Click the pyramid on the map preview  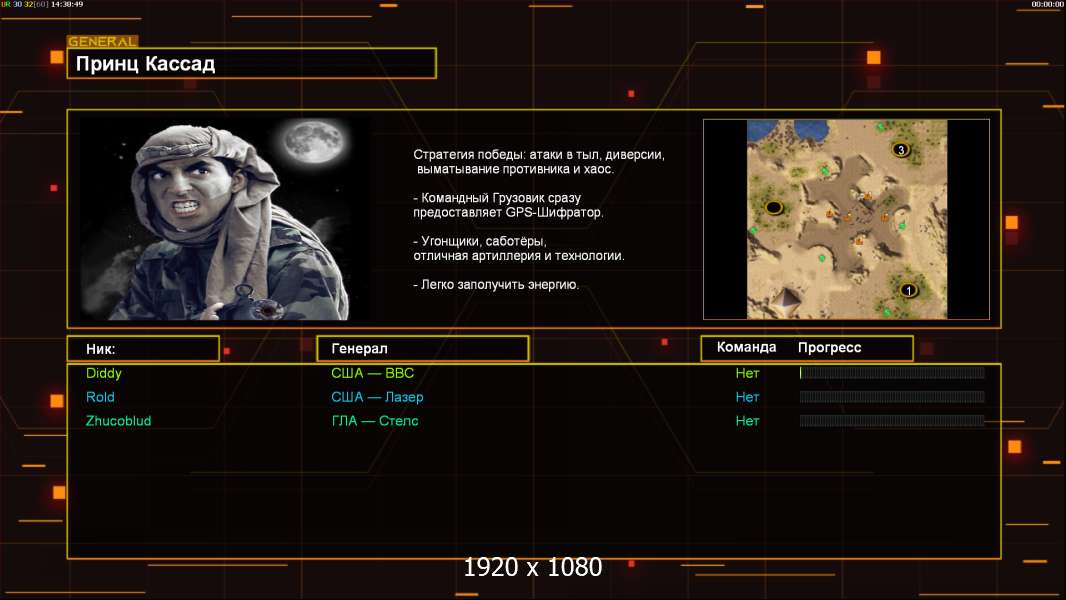tap(790, 299)
